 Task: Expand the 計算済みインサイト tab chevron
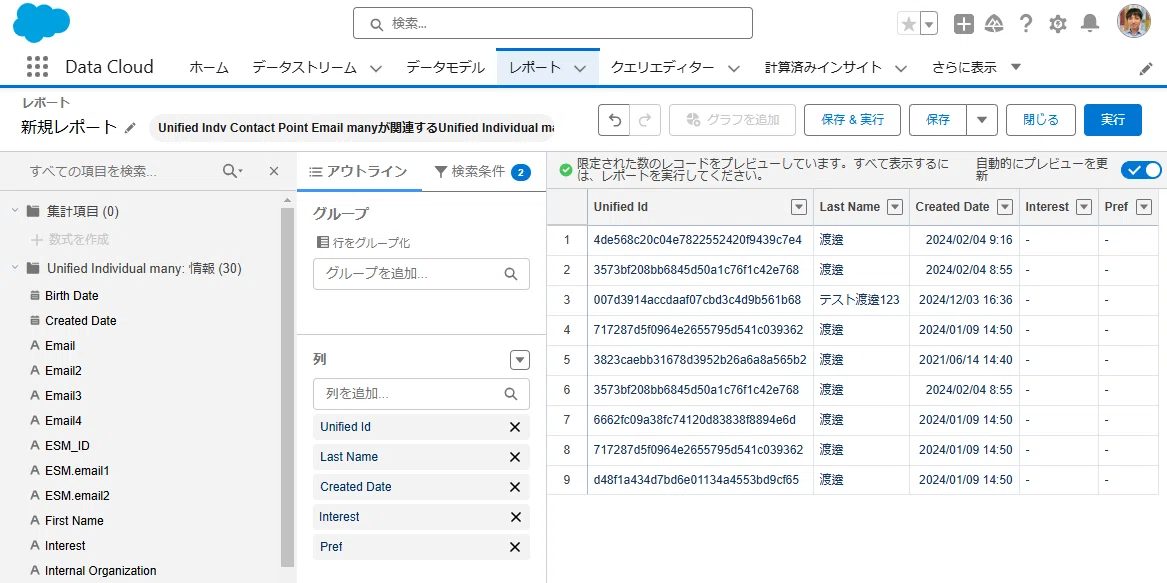(901, 69)
